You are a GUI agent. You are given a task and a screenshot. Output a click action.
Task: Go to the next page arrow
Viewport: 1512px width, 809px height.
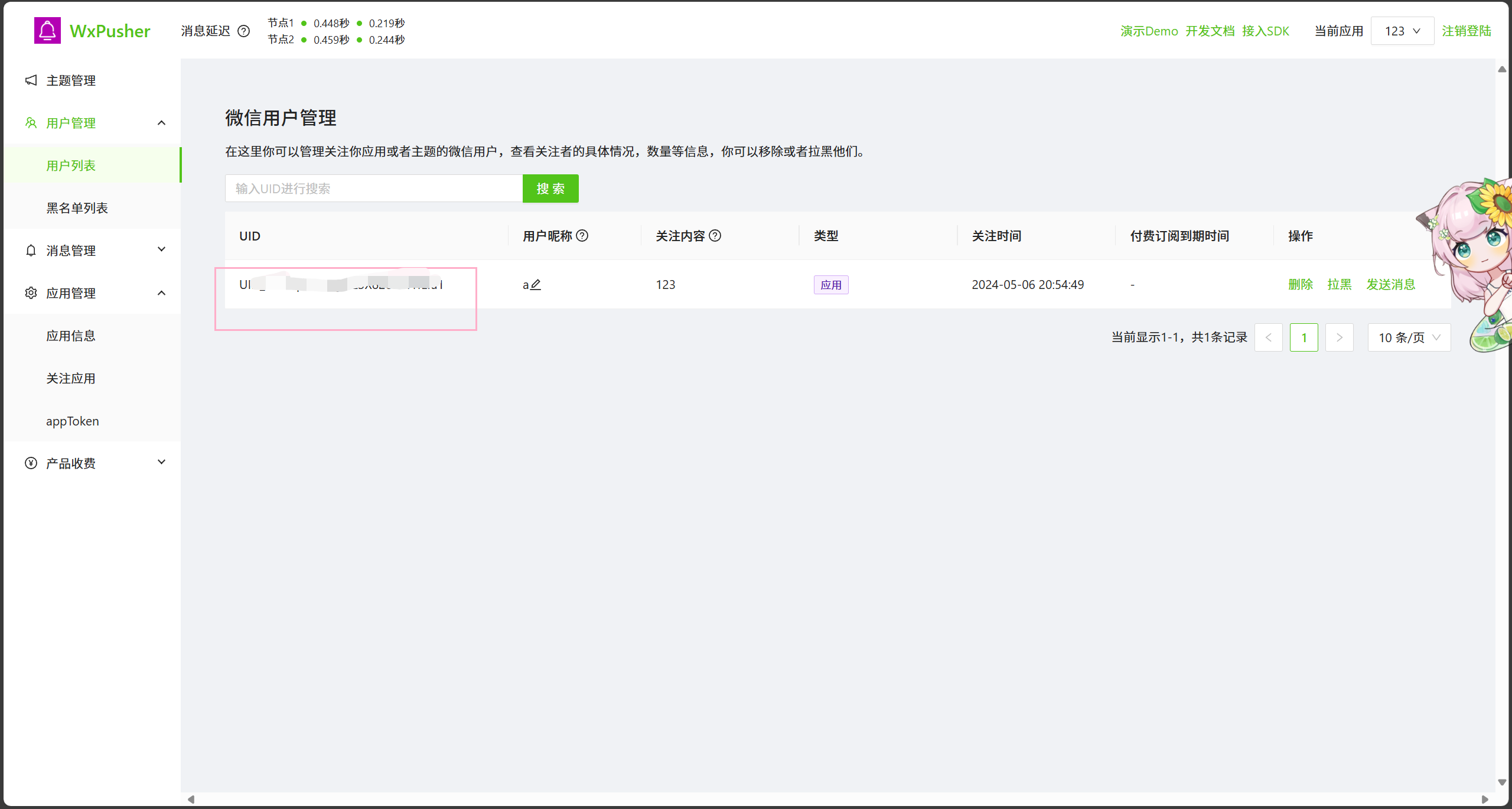pyautogui.click(x=1339, y=337)
